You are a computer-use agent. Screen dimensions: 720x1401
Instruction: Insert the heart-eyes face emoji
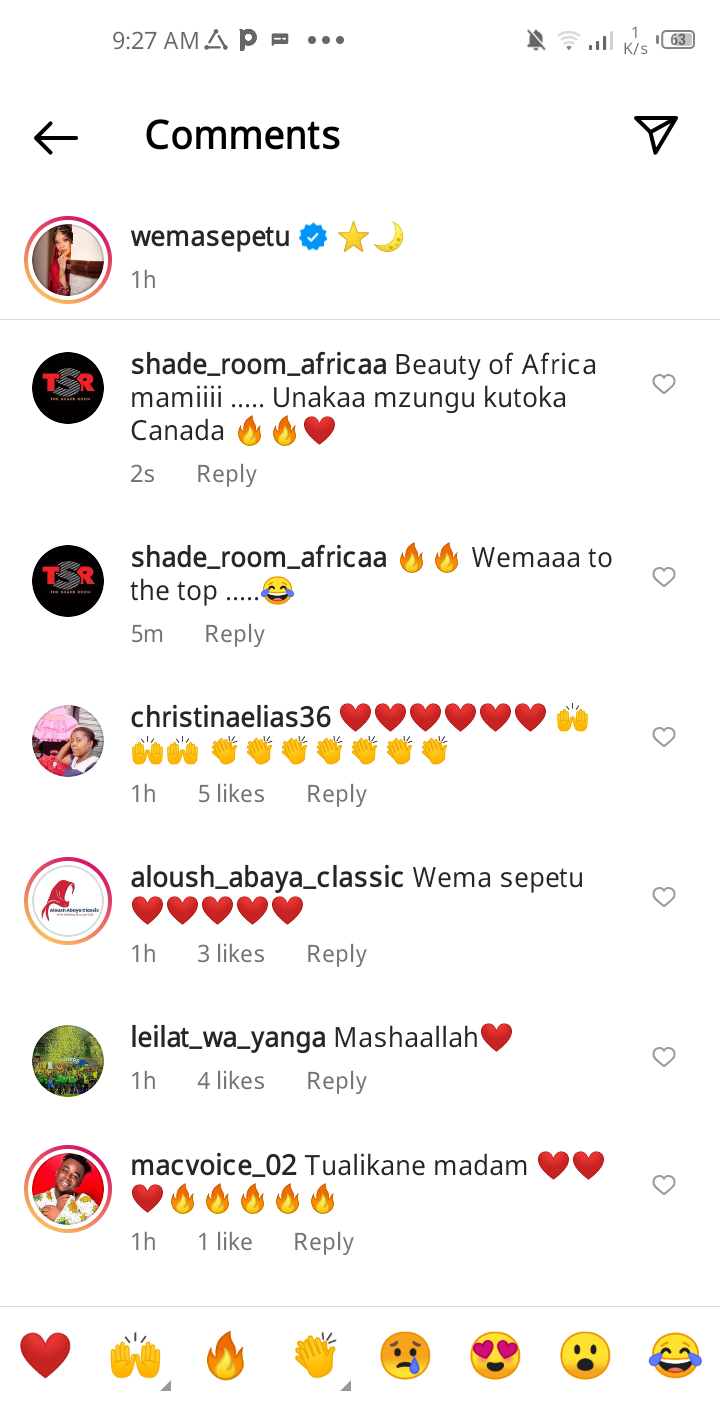(495, 1356)
